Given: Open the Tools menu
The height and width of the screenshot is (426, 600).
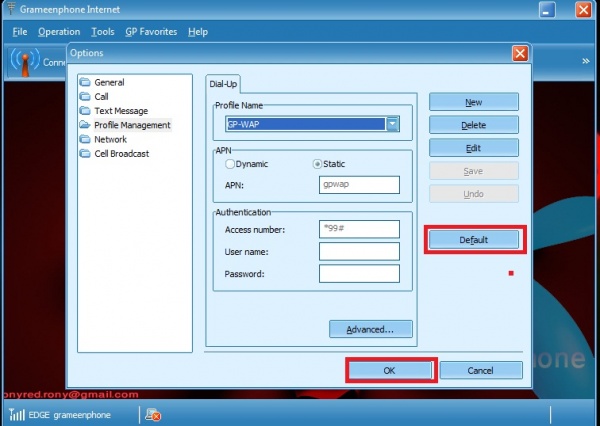Looking at the screenshot, I should coord(103,32).
